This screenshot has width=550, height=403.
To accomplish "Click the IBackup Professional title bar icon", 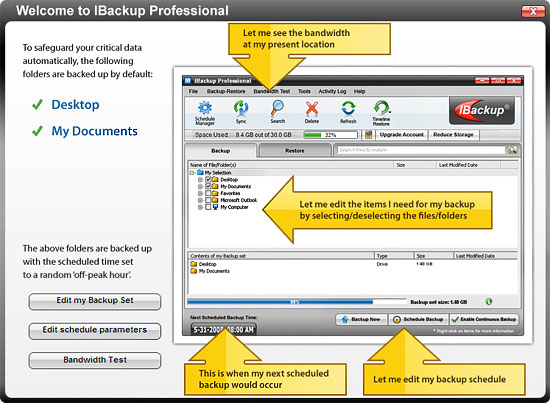I will pos(188,81).
